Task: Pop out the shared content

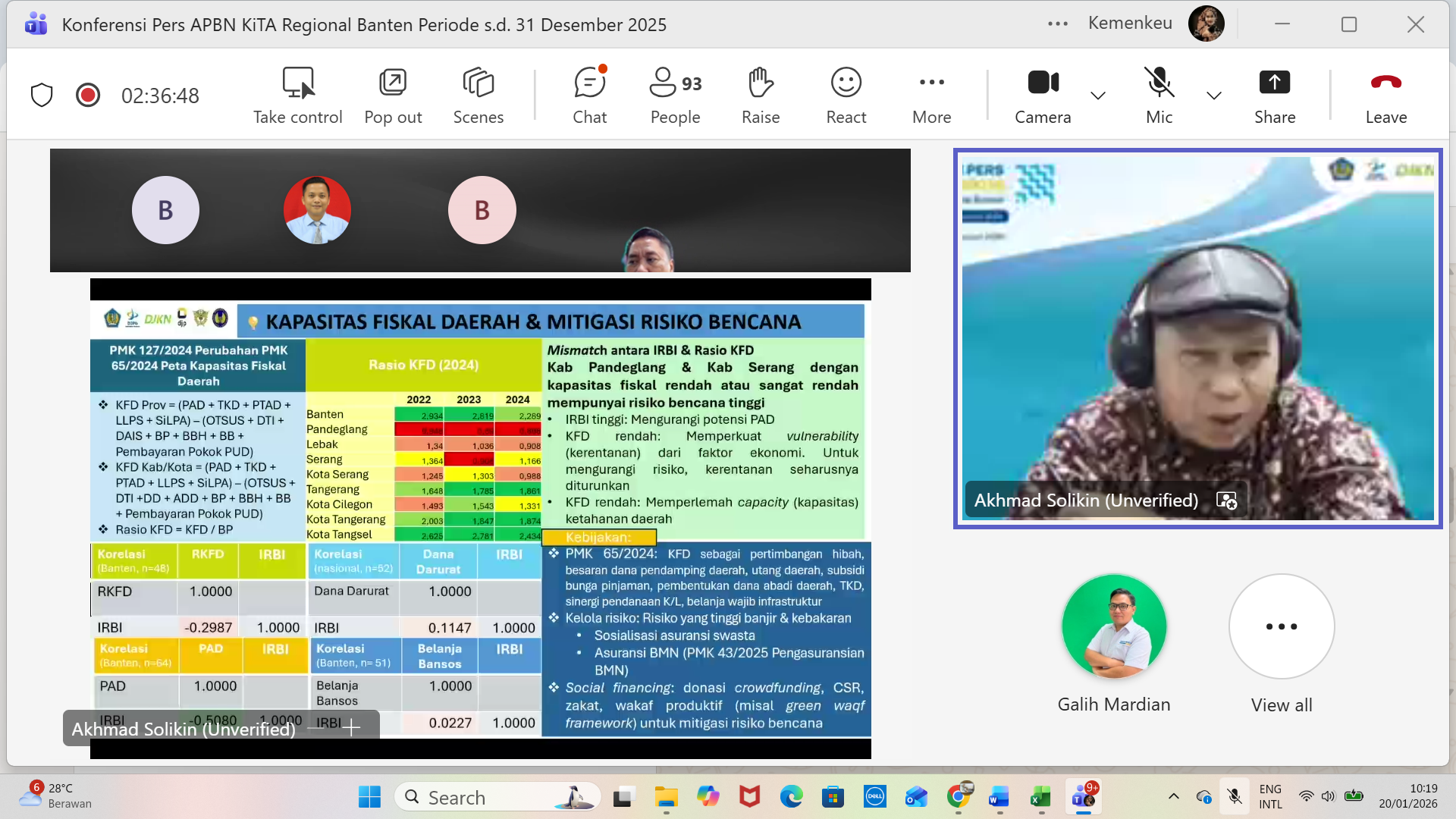Action: coord(393,83)
